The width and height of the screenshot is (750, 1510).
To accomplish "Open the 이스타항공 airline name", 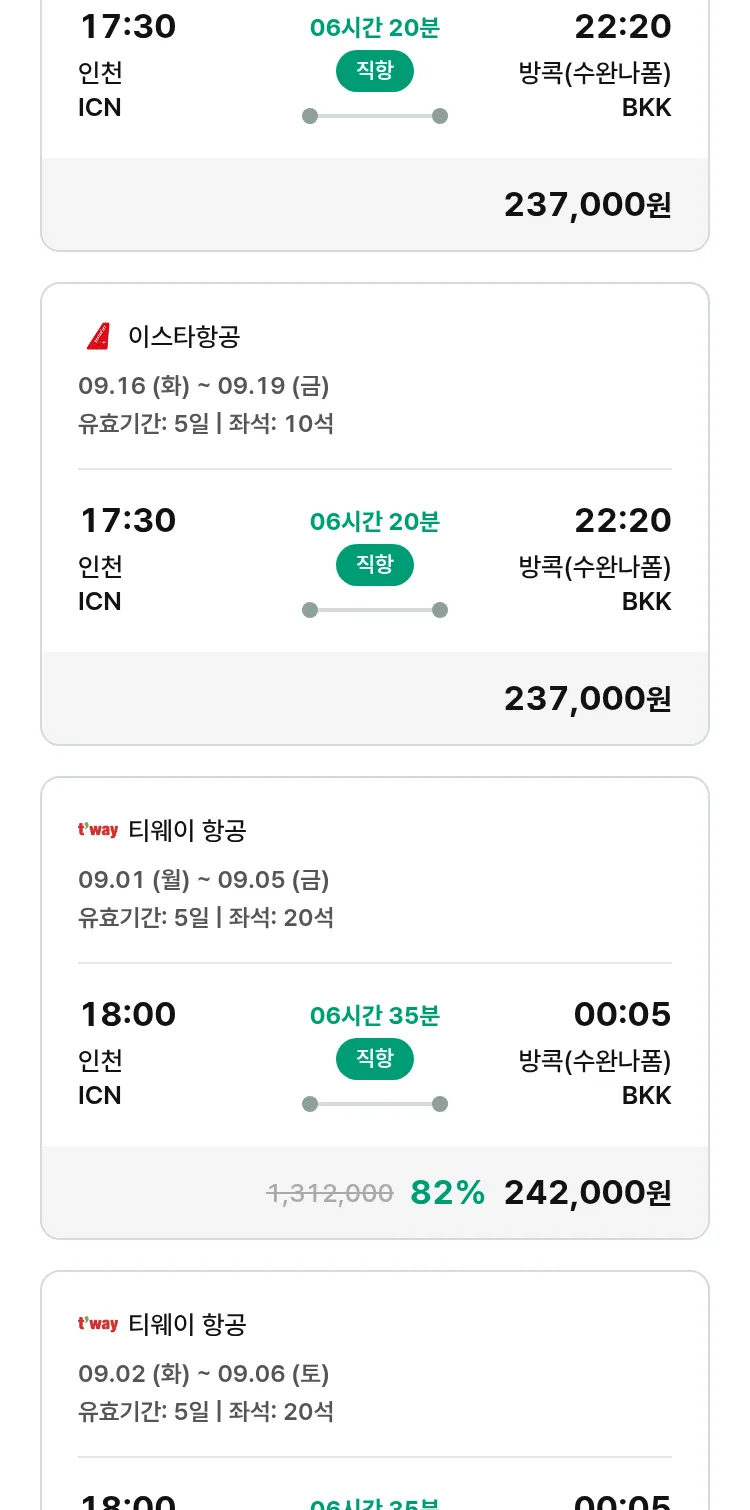I will click(x=184, y=337).
